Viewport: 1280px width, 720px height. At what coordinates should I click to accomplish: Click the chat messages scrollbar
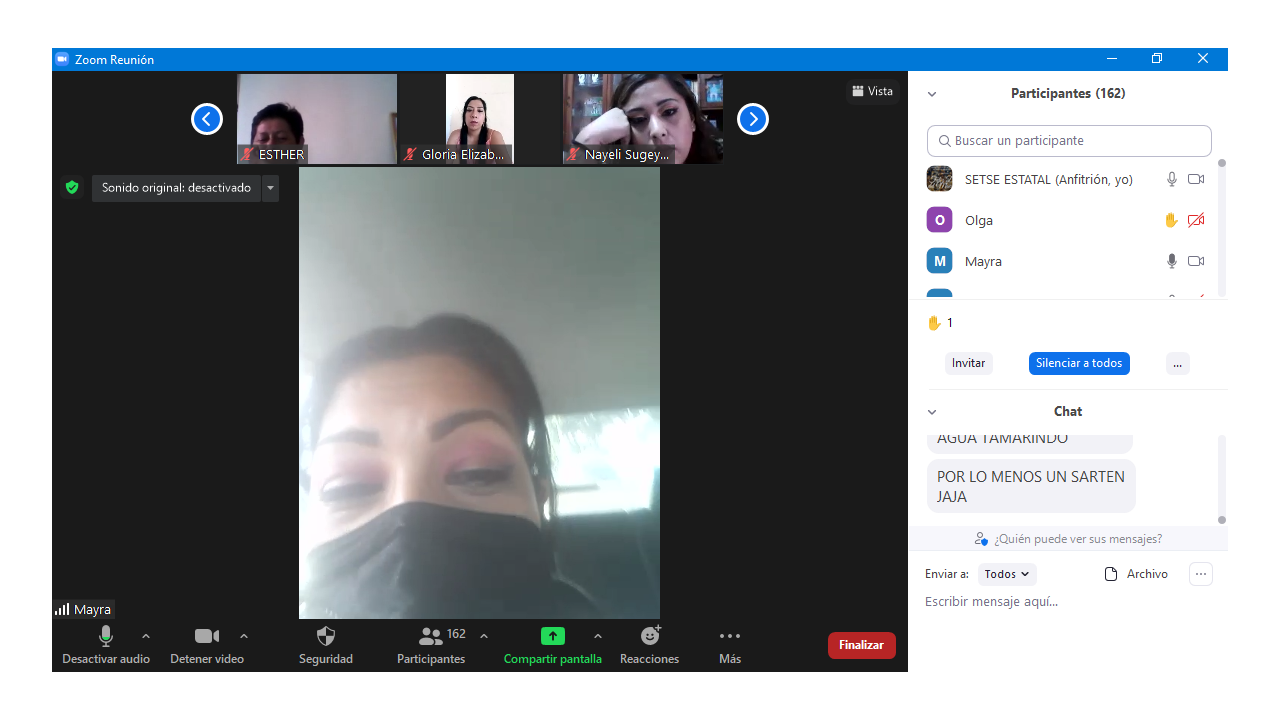pos(1221,478)
